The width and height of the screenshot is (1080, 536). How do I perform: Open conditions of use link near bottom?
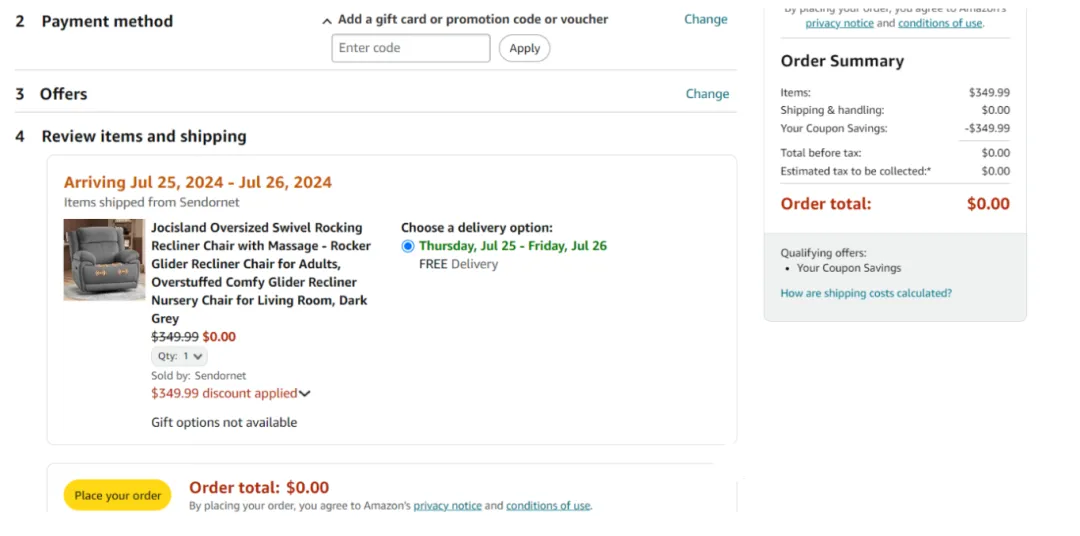click(547, 506)
